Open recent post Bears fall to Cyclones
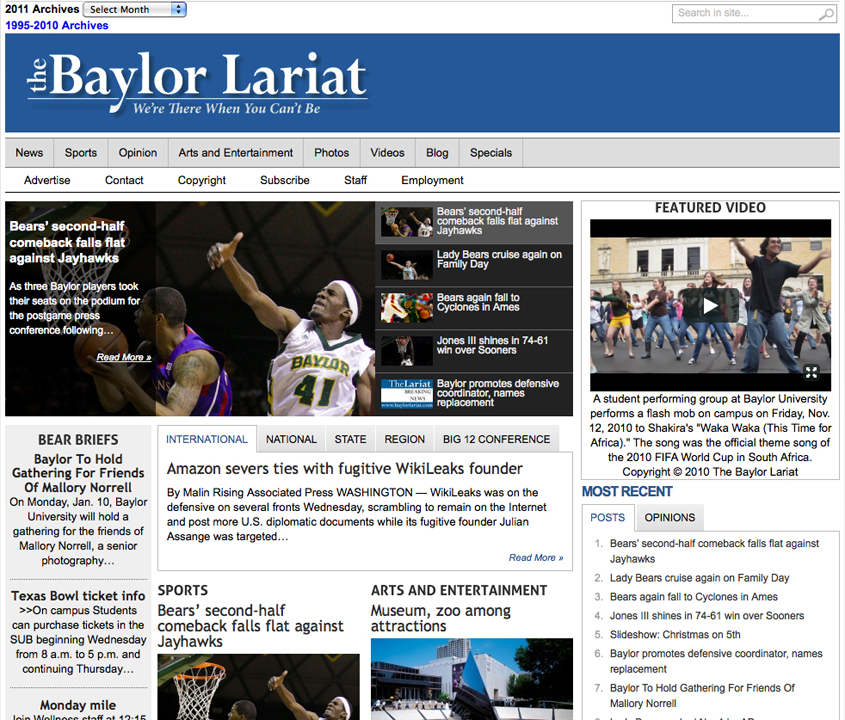845x720 pixels. pyautogui.click(x=694, y=597)
